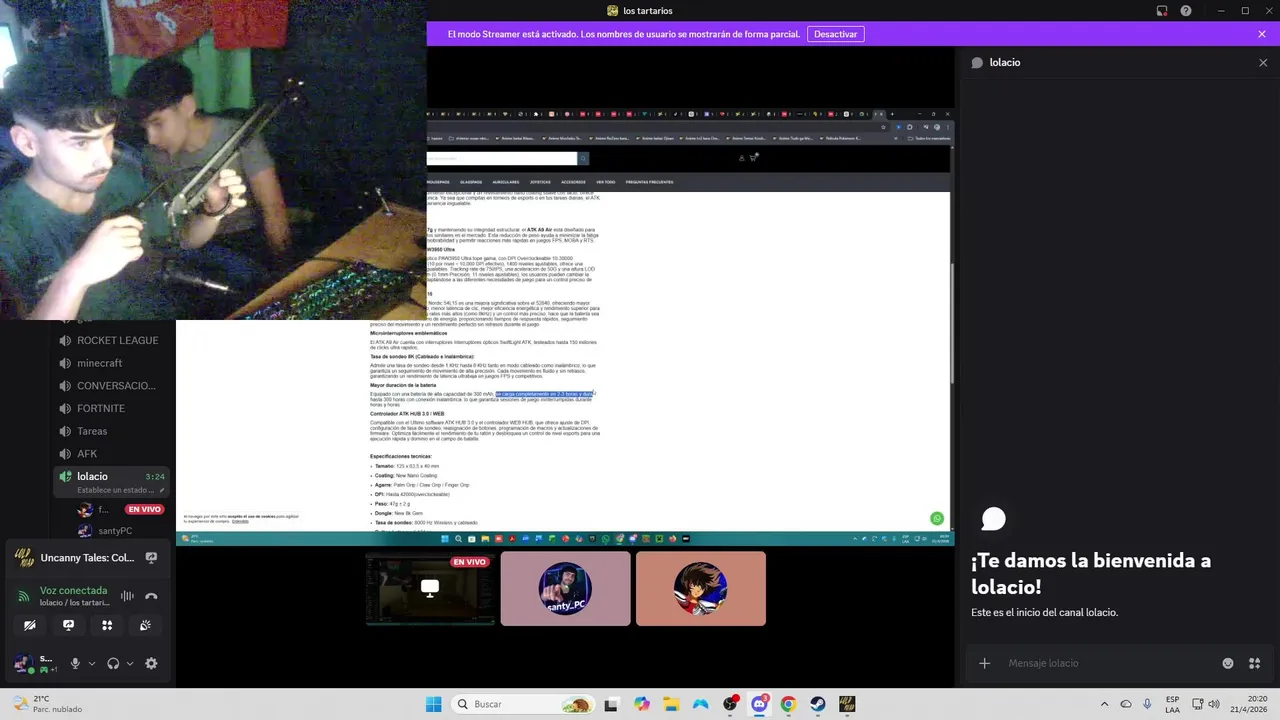Screen dimensions: 1280x720
Task: Click the green voice connection signal icon
Action: 24,596
